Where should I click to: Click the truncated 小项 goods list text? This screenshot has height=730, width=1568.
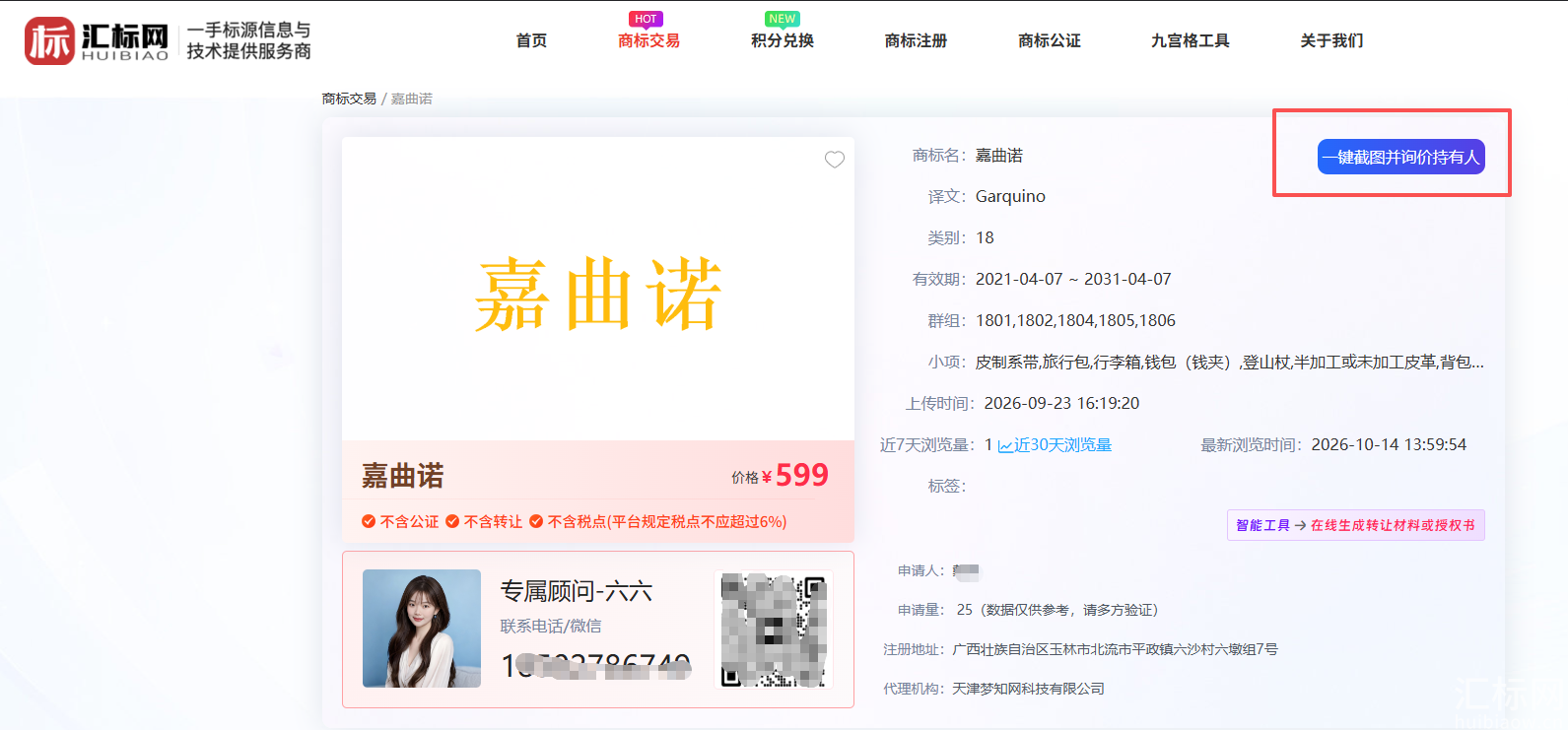click(1230, 362)
